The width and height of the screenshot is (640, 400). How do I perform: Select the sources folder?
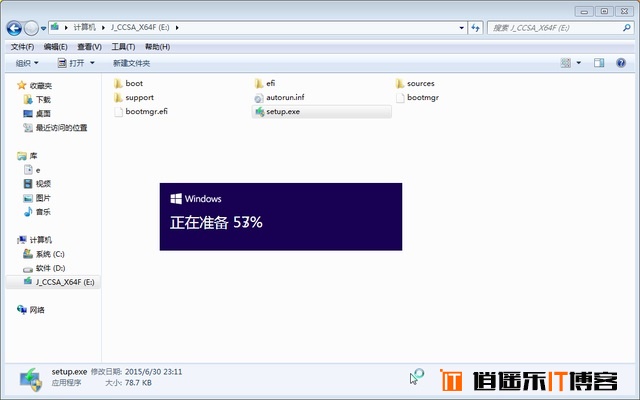(x=415, y=83)
